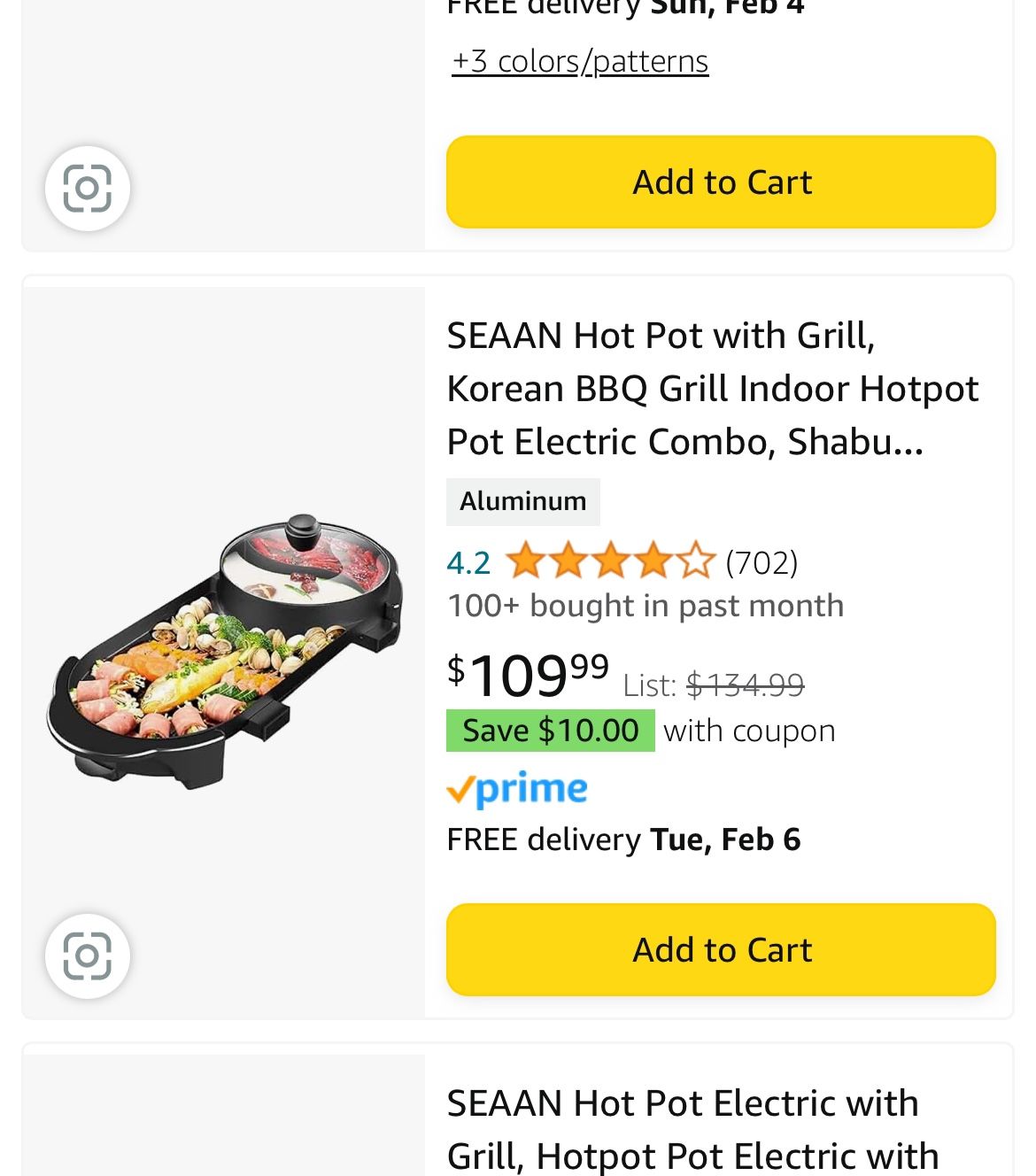
Task: Click the topmost Add to Cart button
Action: point(721,182)
